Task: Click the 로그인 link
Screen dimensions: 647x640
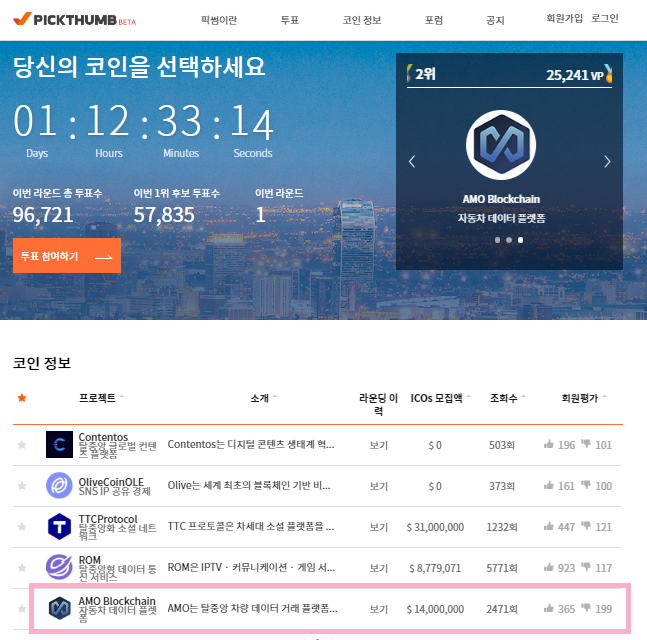Action: pyautogui.click(x=605, y=19)
